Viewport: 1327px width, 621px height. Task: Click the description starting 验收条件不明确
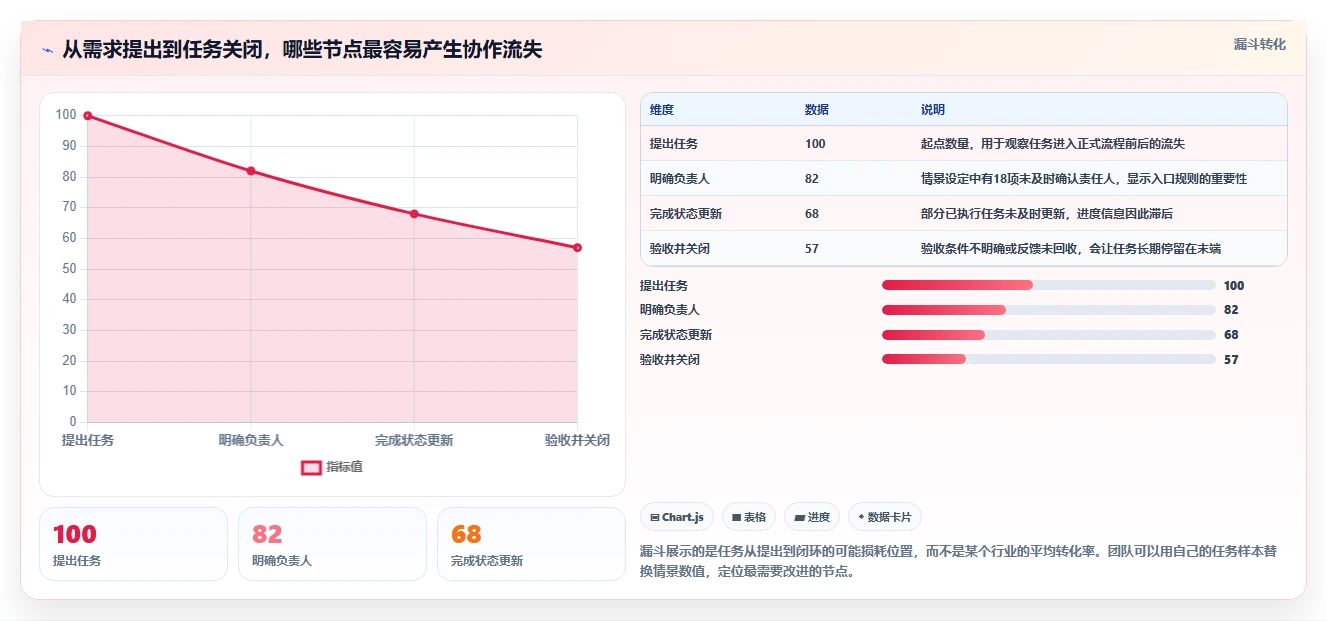coord(1071,249)
